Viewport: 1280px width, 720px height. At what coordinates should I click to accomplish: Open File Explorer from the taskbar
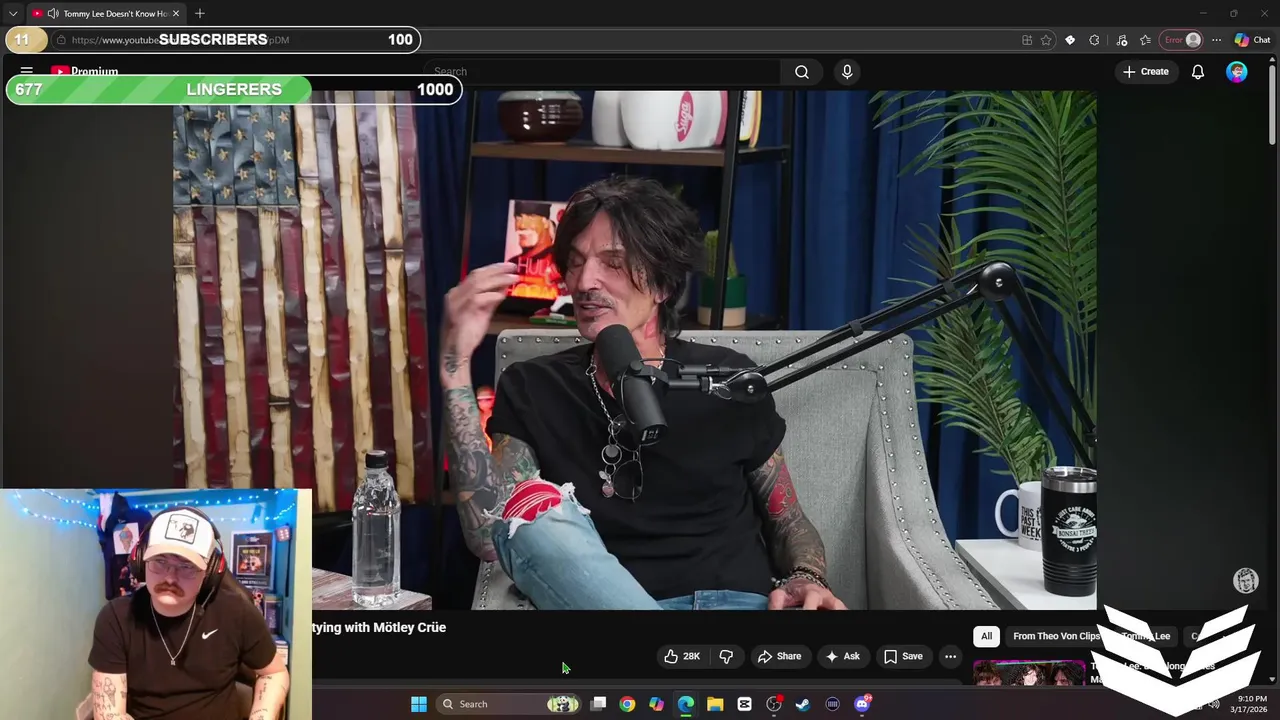point(715,704)
